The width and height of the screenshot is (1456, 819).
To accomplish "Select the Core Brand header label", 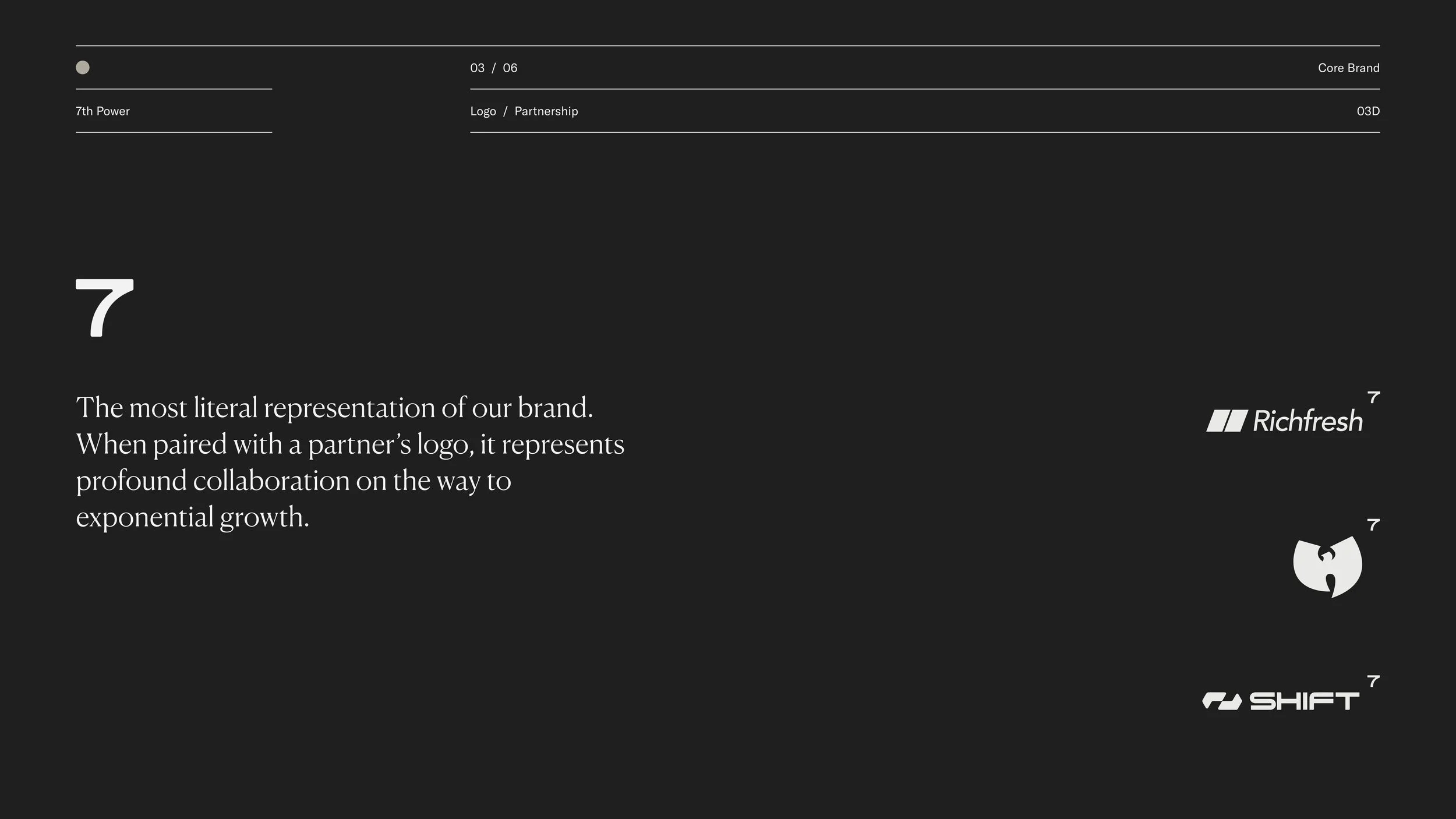I will [1348, 68].
